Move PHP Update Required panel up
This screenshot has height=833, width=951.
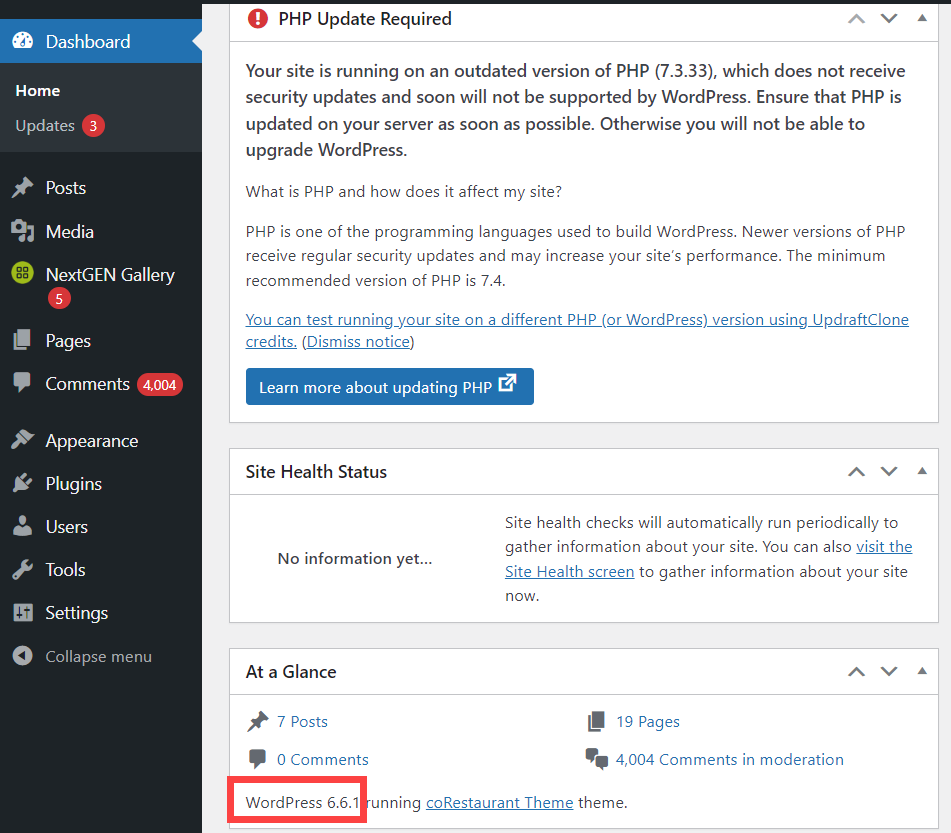tap(856, 19)
